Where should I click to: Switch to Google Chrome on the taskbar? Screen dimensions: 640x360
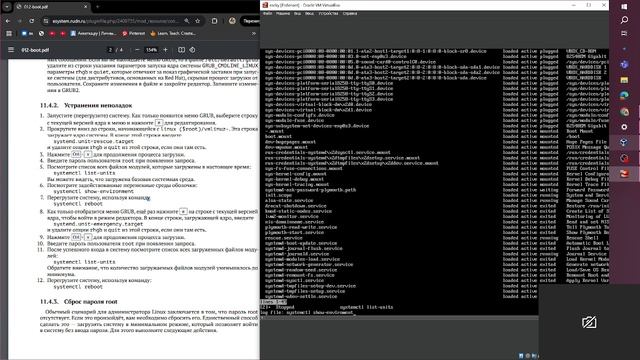click(624, 111)
